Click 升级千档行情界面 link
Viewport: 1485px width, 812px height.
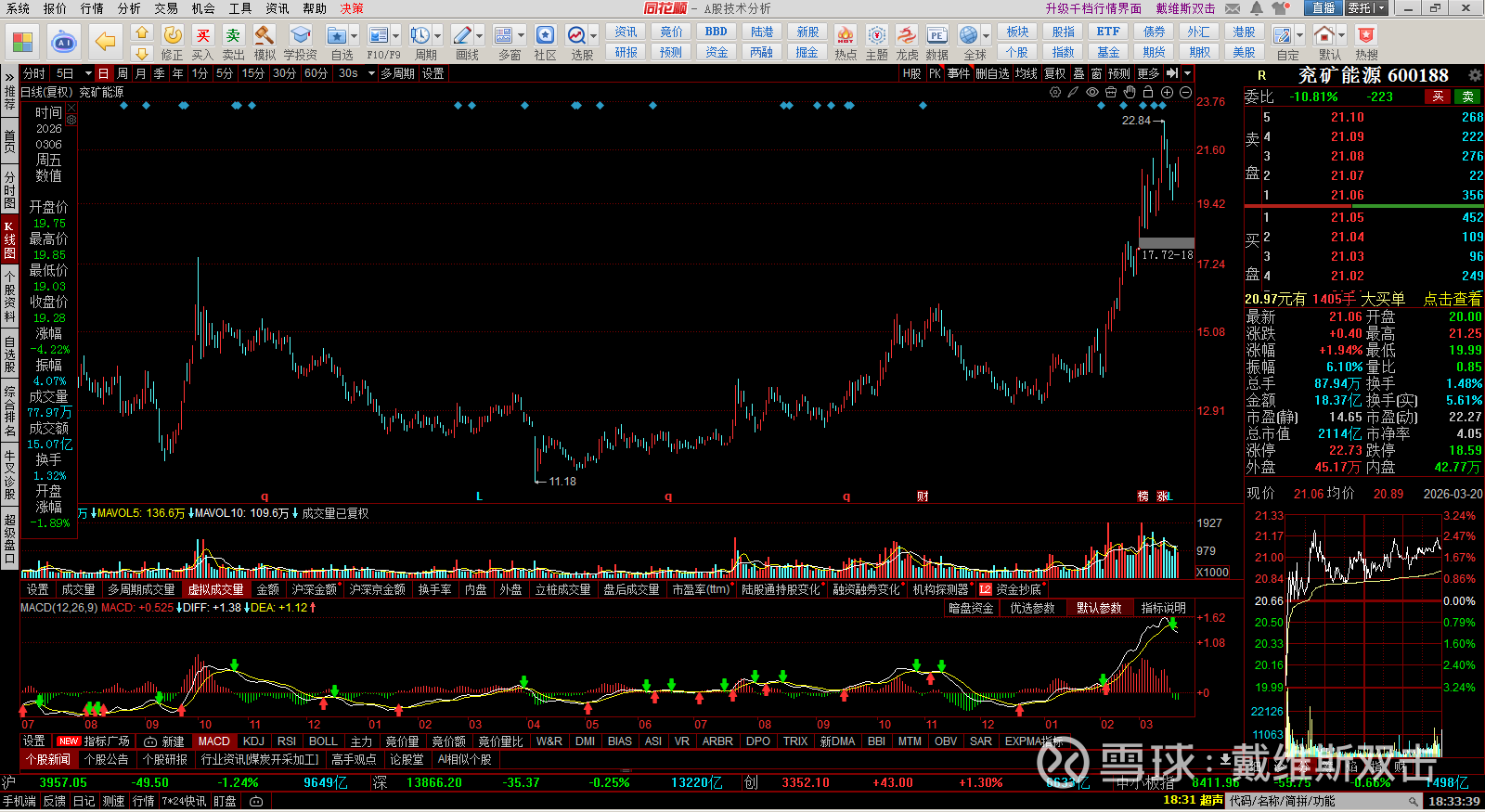pyautogui.click(x=1093, y=8)
